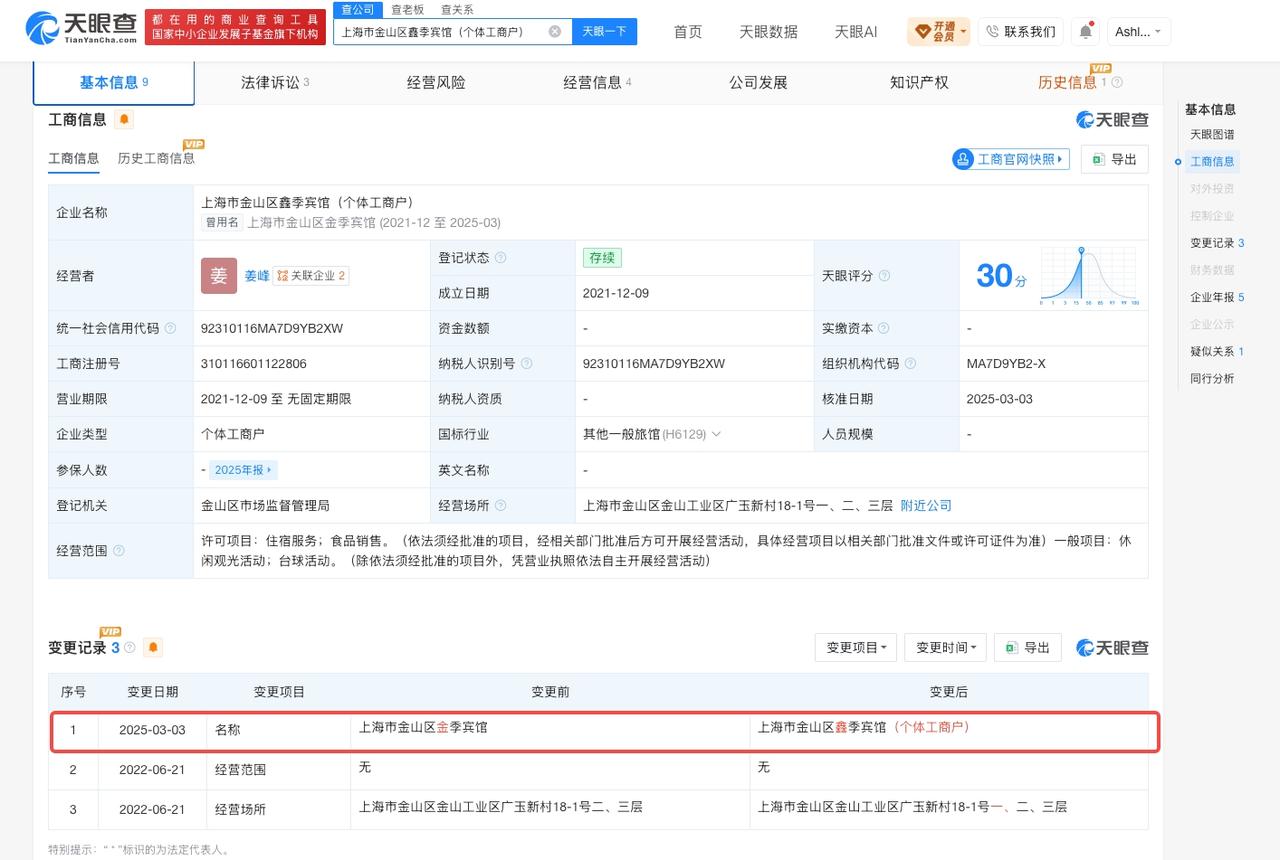
Task: Click the bell icon beside 工商信息 heading
Action: (x=124, y=119)
